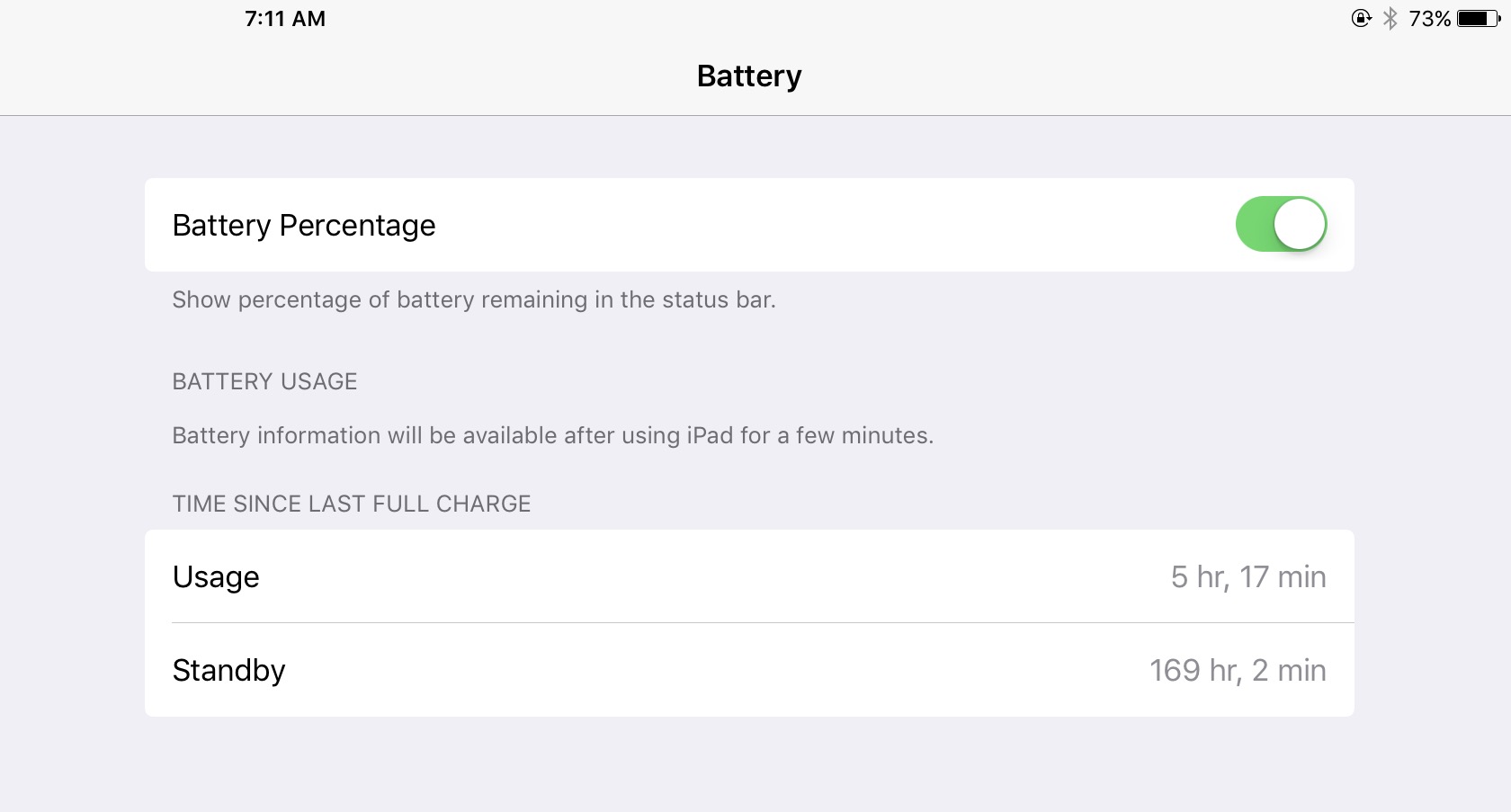Screen dimensions: 1511x812
Task: Tap the 'Battery information will be available' message
Action: point(552,435)
